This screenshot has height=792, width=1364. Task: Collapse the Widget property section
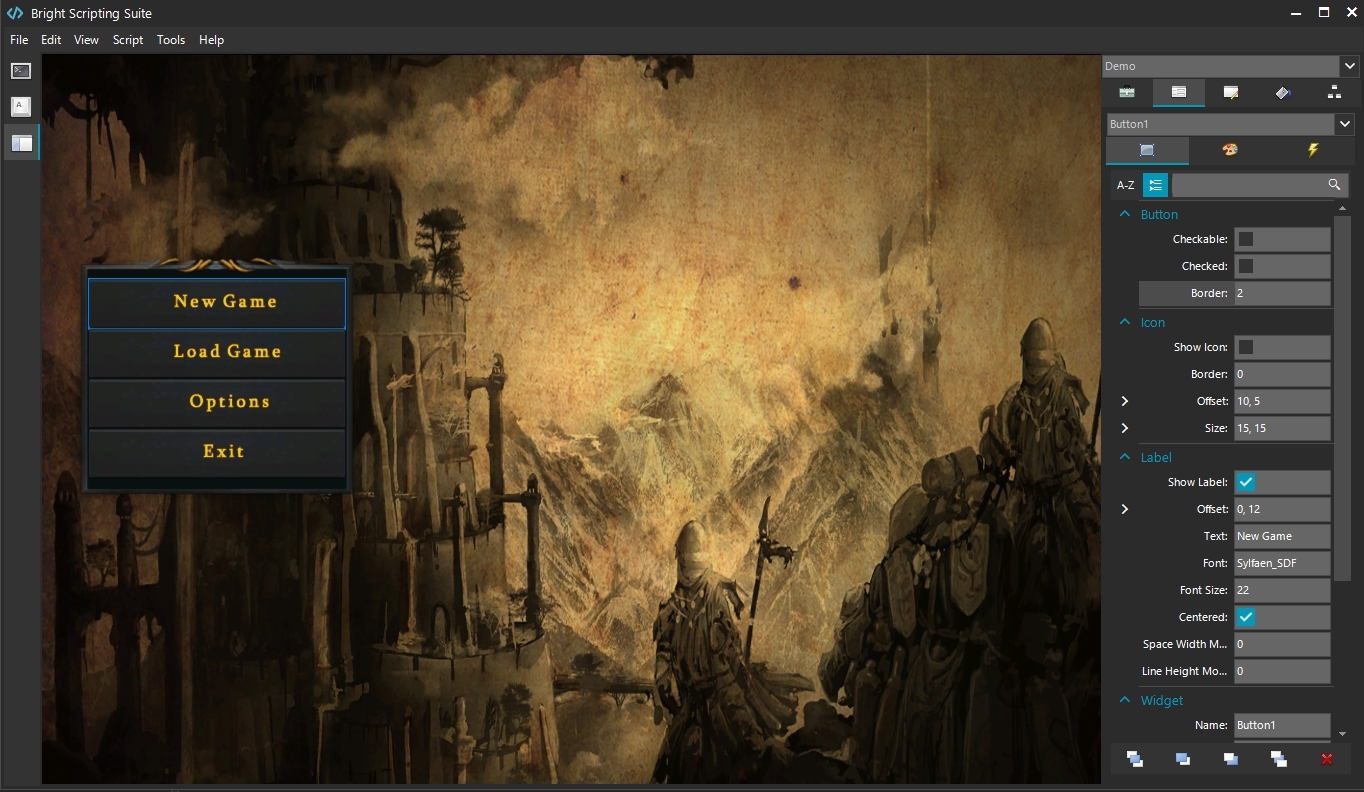(x=1124, y=700)
